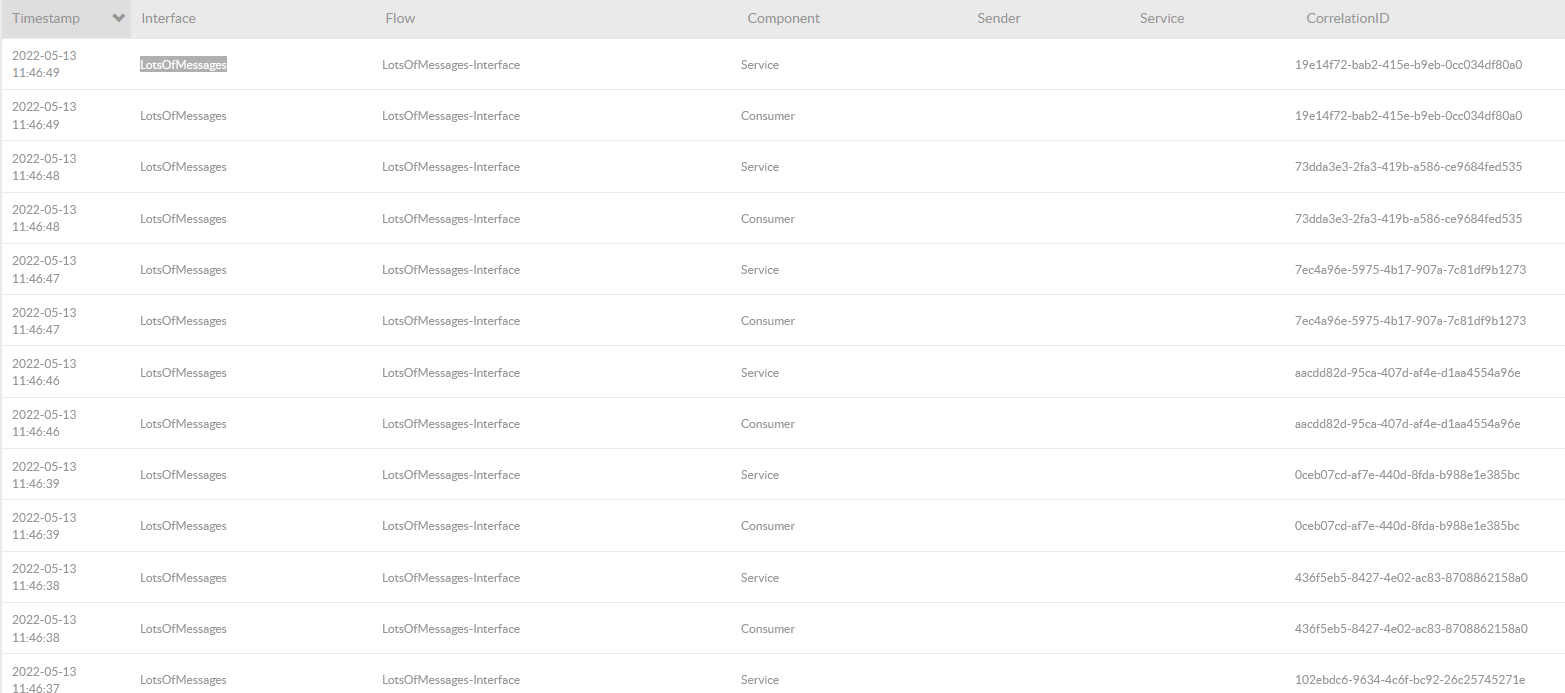The width and height of the screenshot is (1565, 693).
Task: Click the 11:46:49 Service row's correlation ID
Action: click(1408, 65)
